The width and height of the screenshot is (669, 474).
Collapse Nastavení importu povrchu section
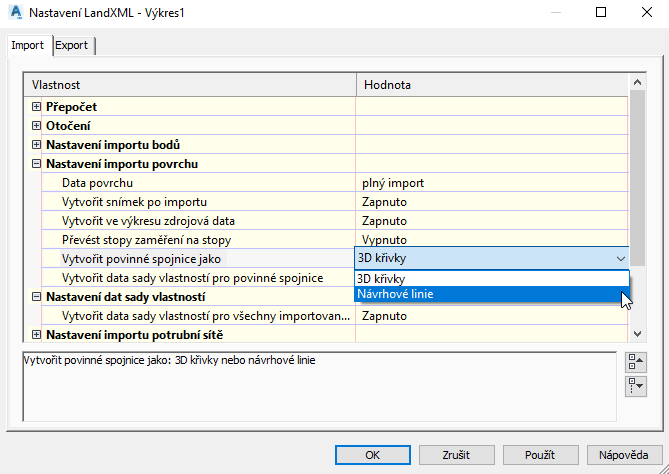click(37, 164)
